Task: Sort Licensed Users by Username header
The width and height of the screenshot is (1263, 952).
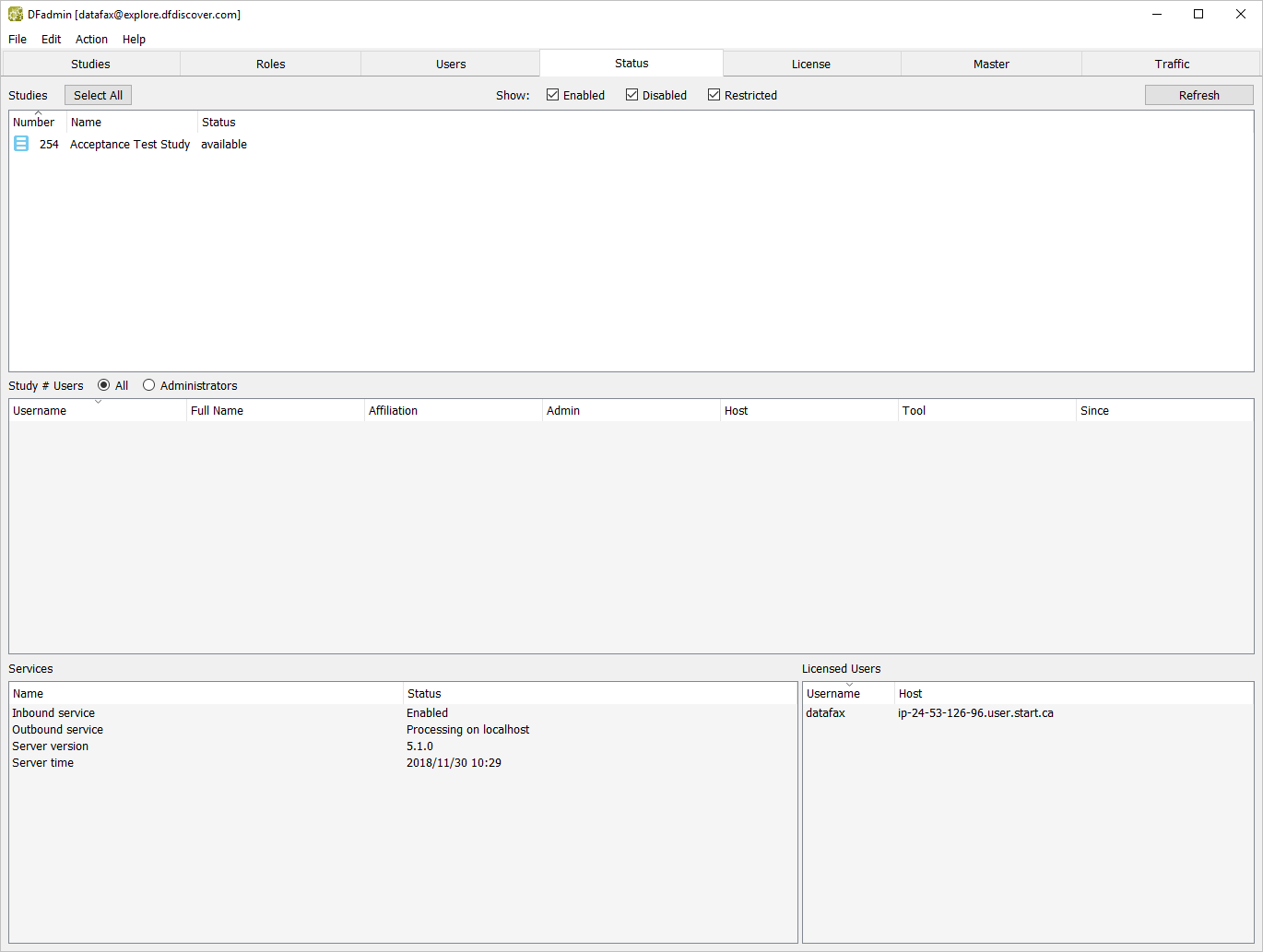Action: (x=833, y=694)
